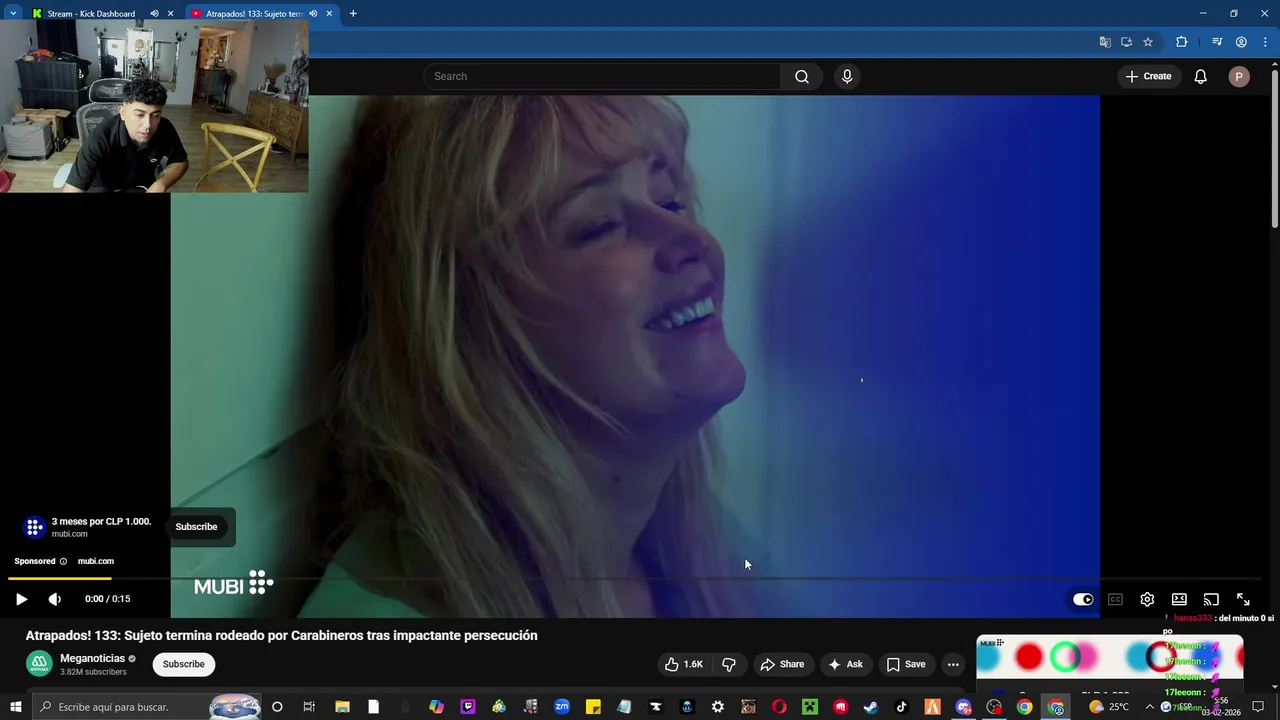The height and width of the screenshot is (720, 1280).
Task: Open Opera browser from the taskbar
Action: click(x=779, y=707)
